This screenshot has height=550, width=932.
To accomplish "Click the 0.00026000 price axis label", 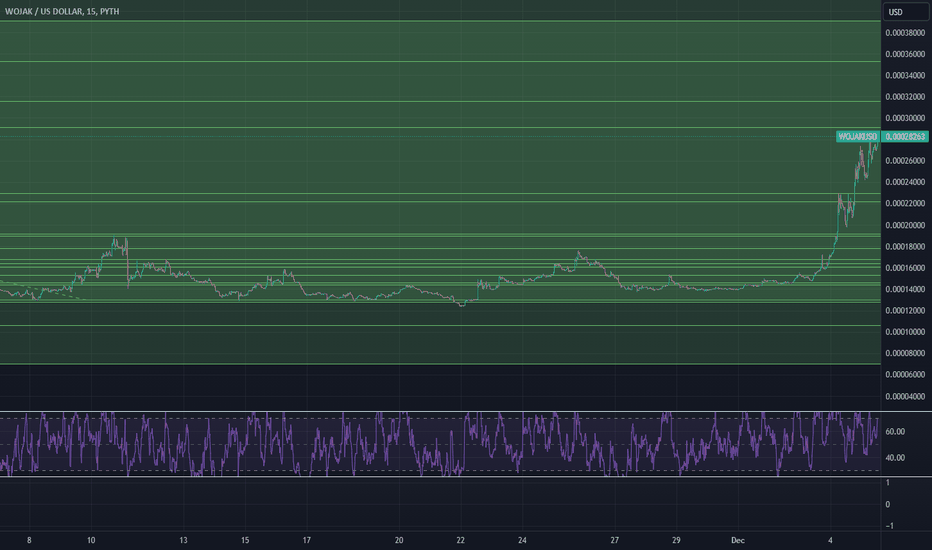I will 905,161.
